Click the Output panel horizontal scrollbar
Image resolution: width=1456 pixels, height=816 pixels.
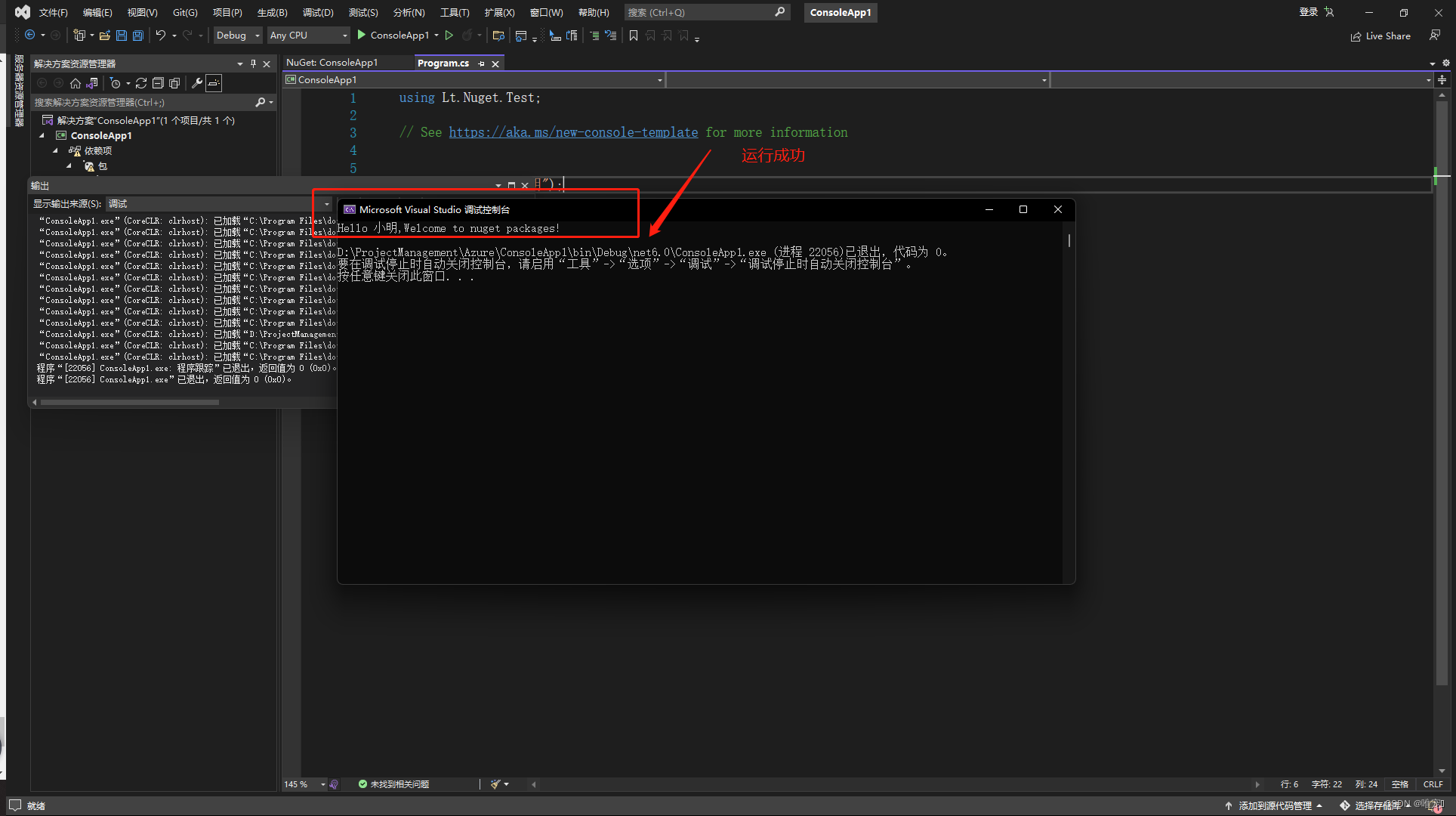(130, 403)
